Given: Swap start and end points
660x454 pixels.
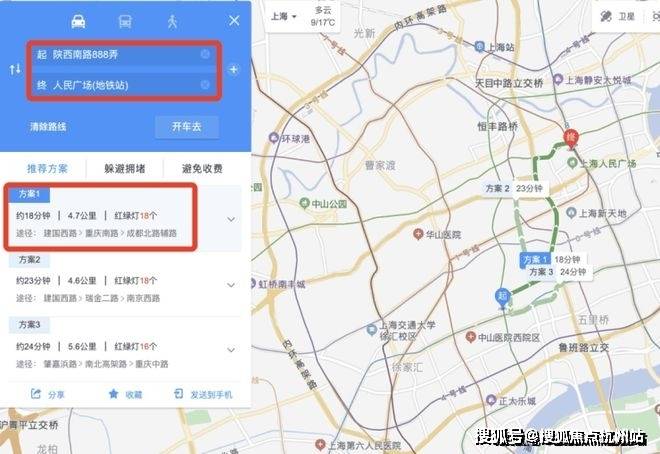Looking at the screenshot, I should click(x=15, y=69).
